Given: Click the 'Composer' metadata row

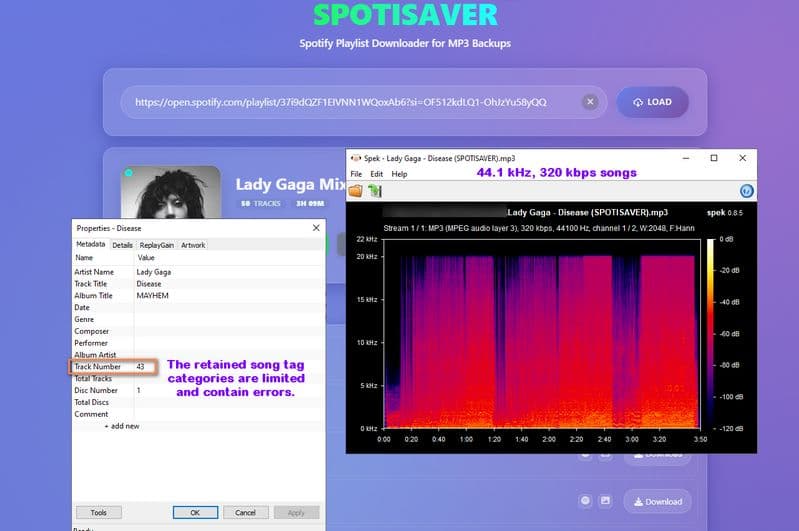Looking at the screenshot, I should coord(198,331).
